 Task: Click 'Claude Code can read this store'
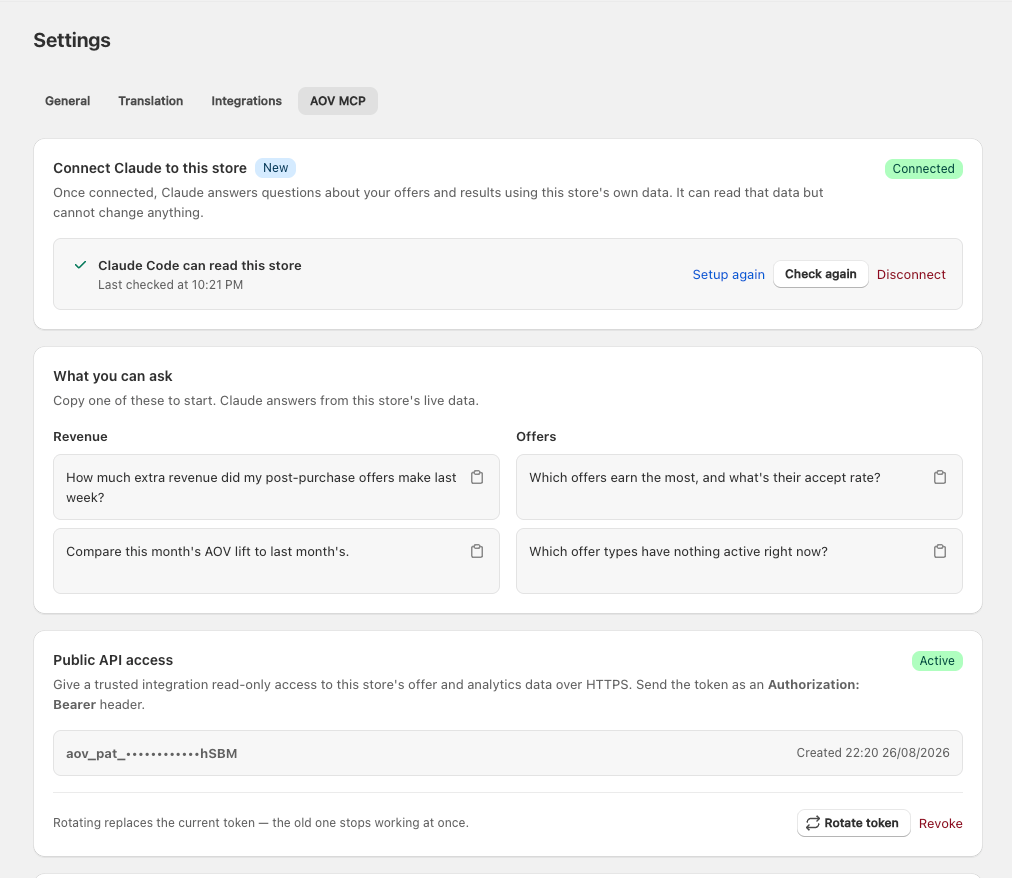pyautogui.click(x=199, y=265)
